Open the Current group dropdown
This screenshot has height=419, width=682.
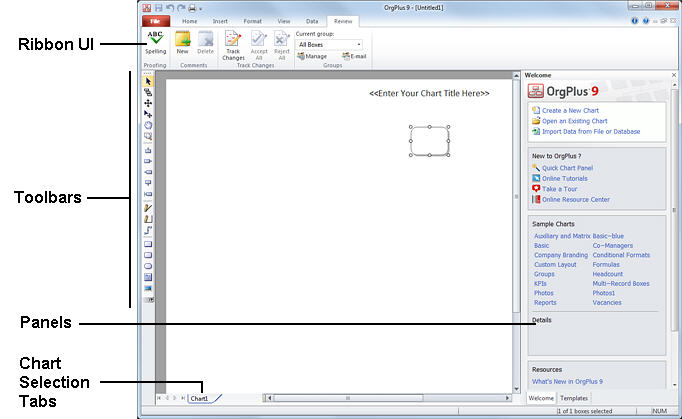[x=329, y=44]
